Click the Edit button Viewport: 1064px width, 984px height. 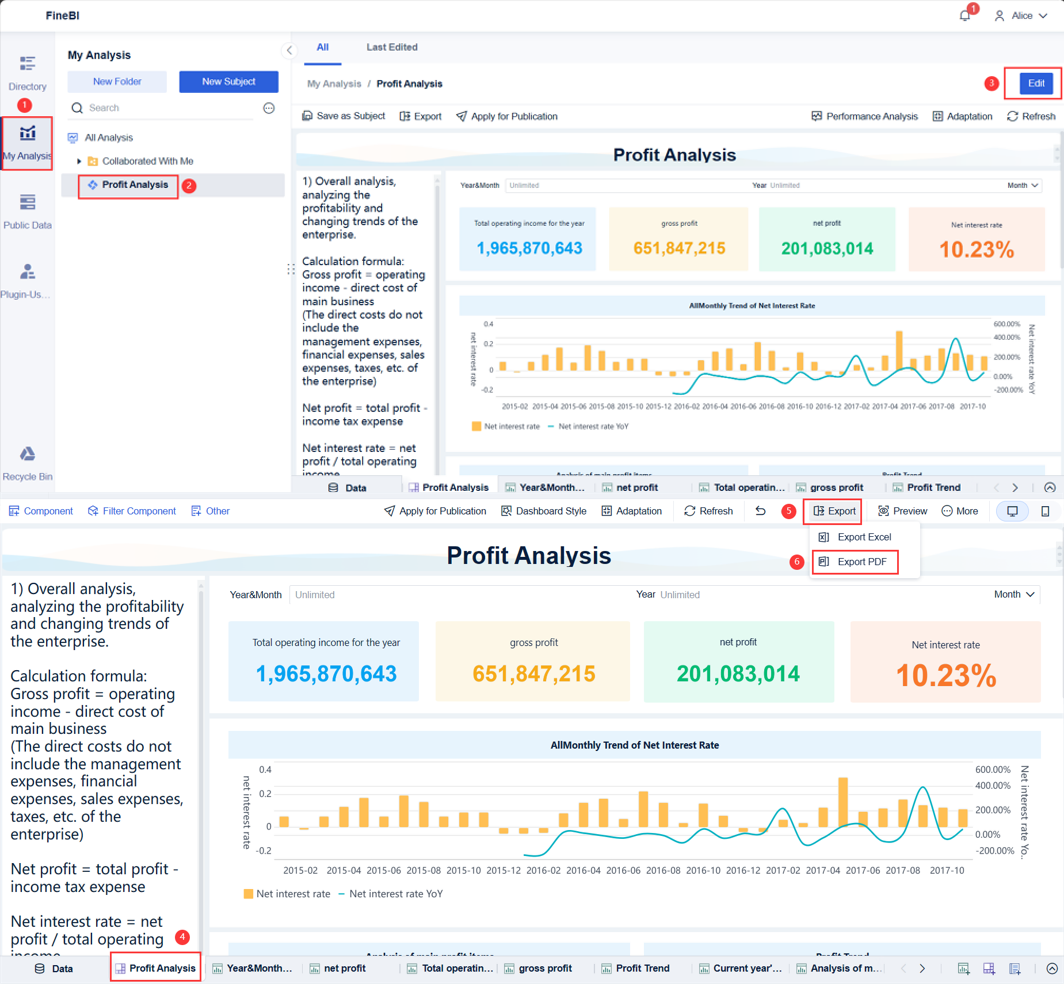pos(1035,84)
